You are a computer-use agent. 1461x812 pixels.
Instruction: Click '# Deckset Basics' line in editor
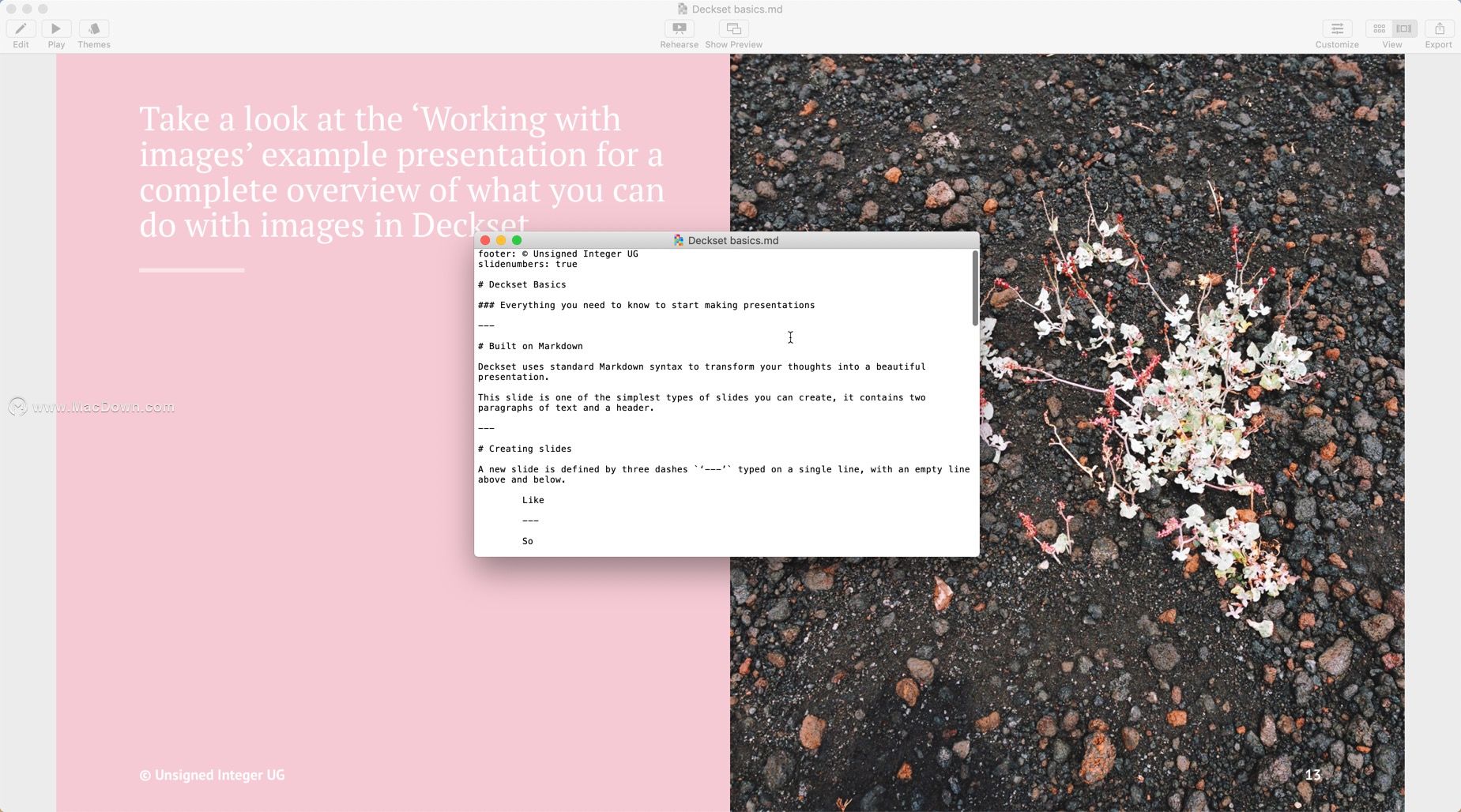pos(522,284)
